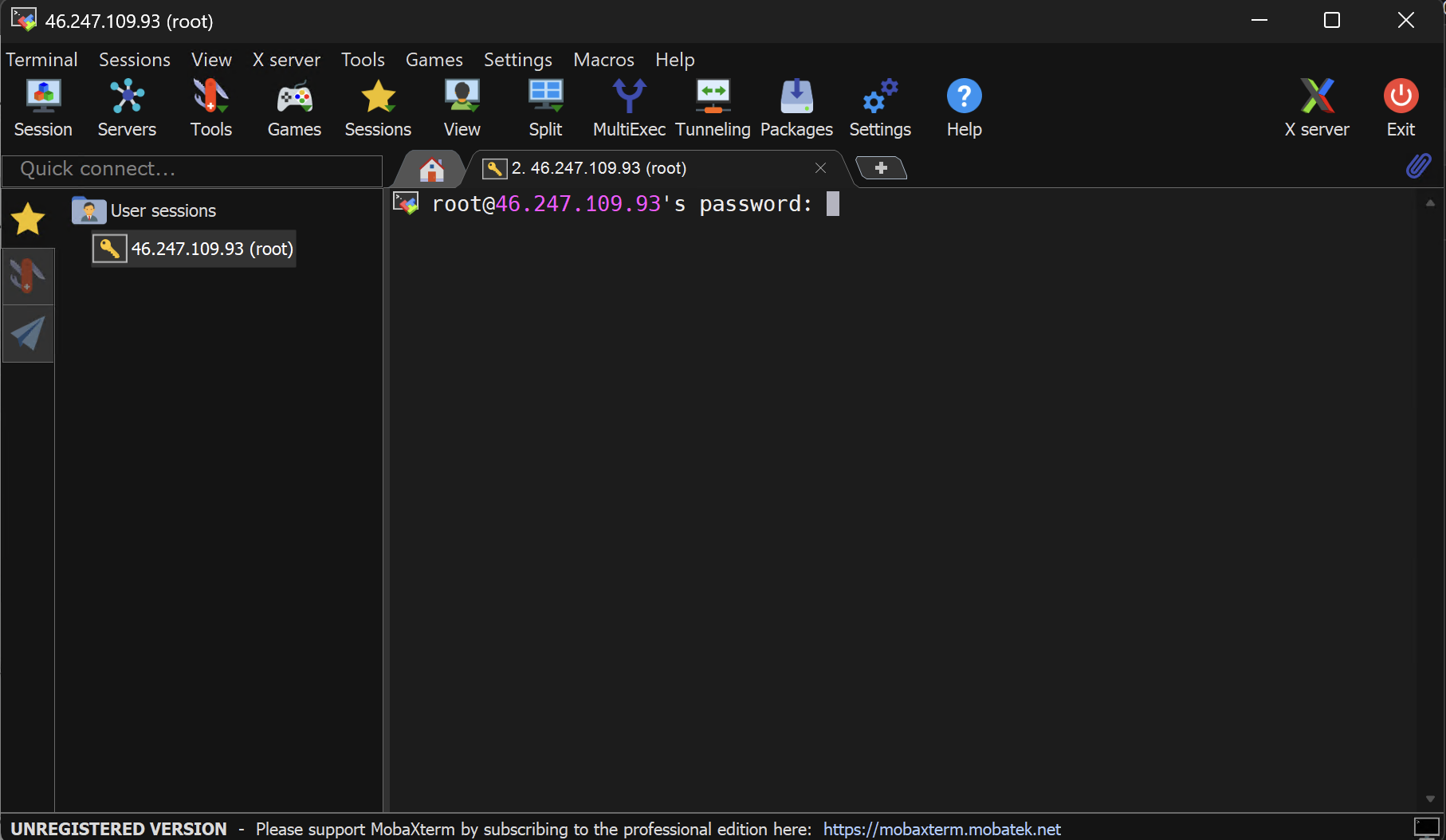Open the Macros menu
Image resolution: width=1446 pixels, height=840 pixels.
point(603,60)
